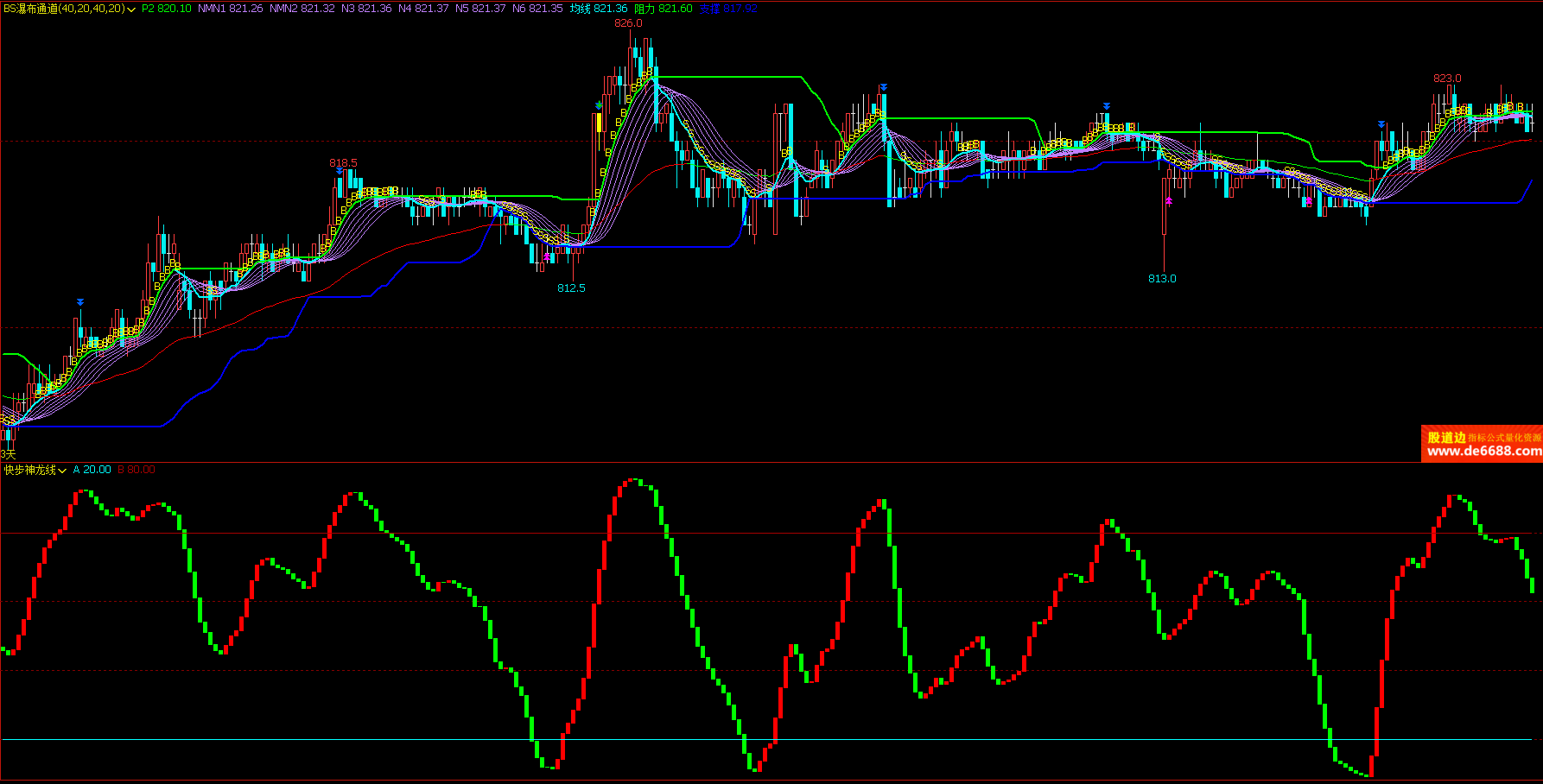
Task: Open the www.de6688.com link
Action: tap(1483, 451)
